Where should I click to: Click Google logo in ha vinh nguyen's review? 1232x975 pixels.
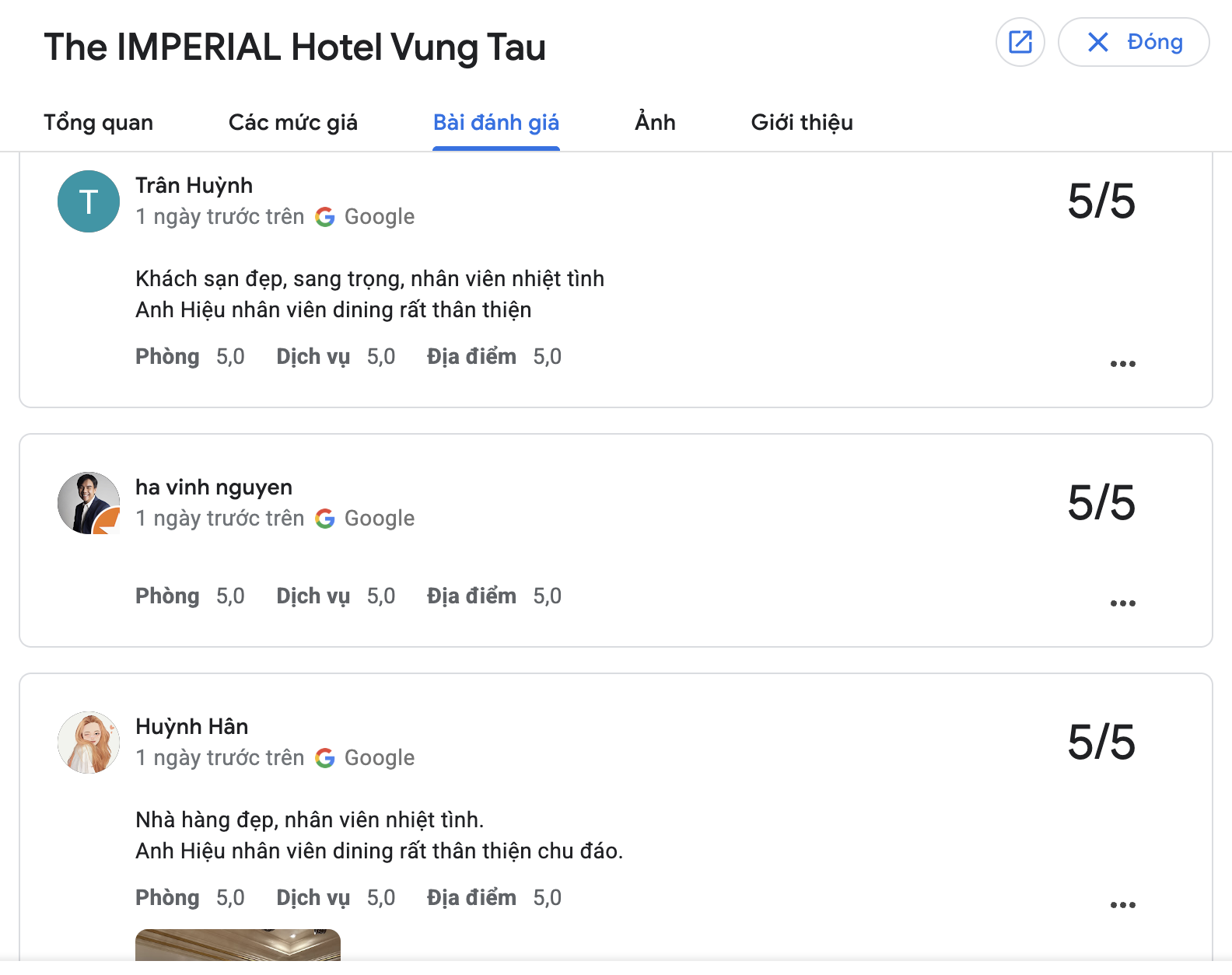(325, 519)
